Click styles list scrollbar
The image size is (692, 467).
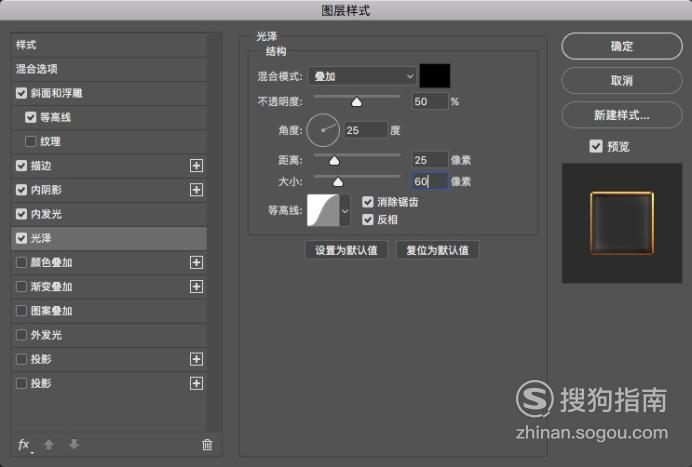tap(214, 232)
